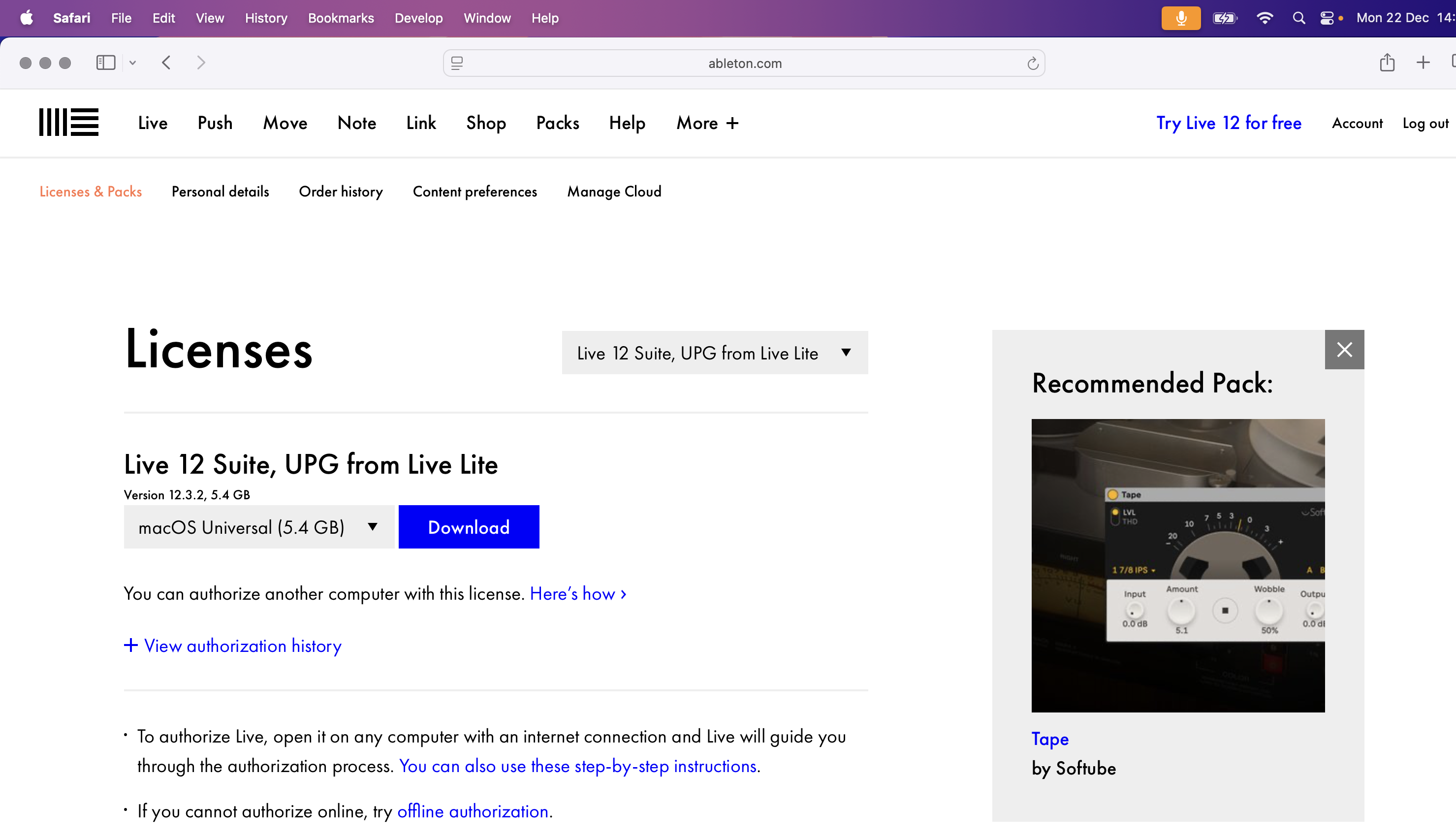Click the microphone icon in the menu bar
The image size is (1456, 840).
(x=1181, y=18)
